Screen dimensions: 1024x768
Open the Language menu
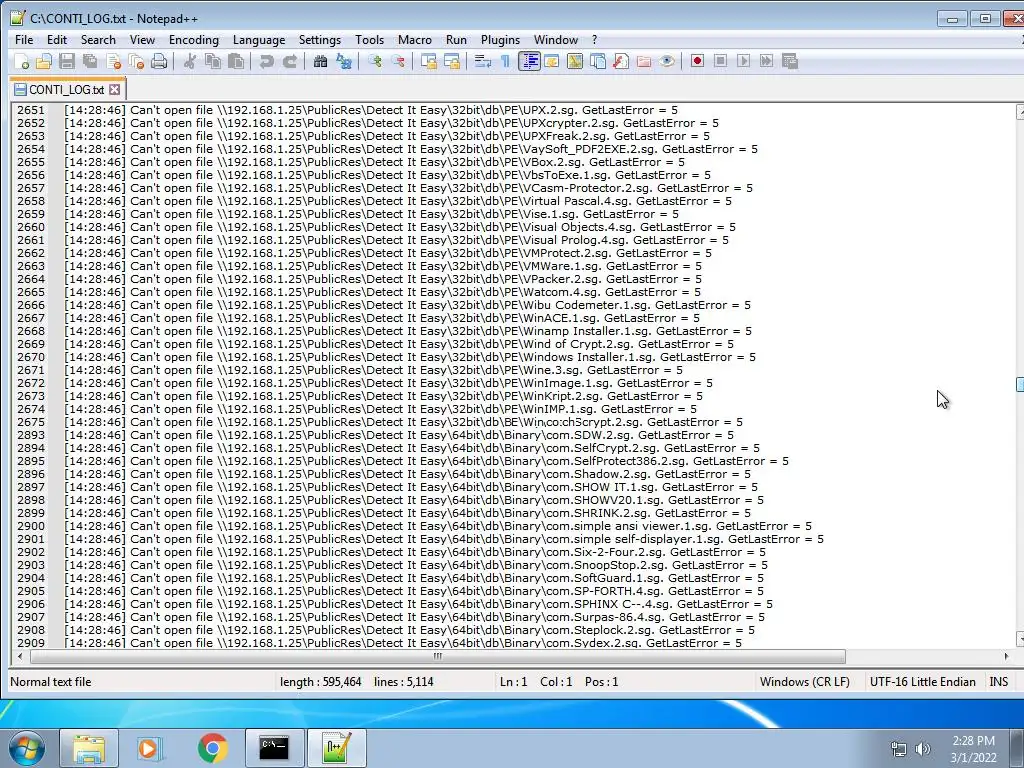pos(259,40)
